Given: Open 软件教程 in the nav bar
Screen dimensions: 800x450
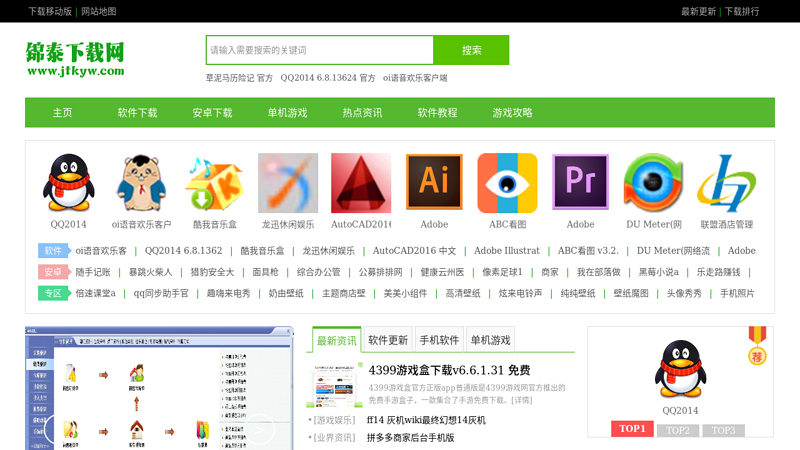Looking at the screenshot, I should pos(437,113).
